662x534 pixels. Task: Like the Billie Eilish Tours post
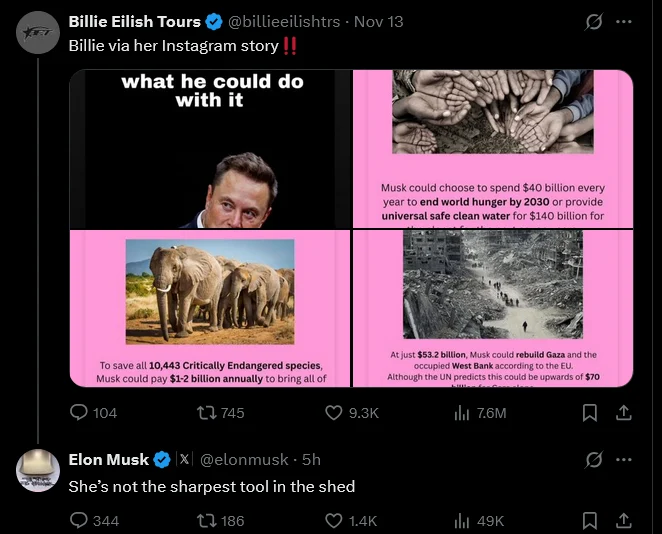(335, 412)
